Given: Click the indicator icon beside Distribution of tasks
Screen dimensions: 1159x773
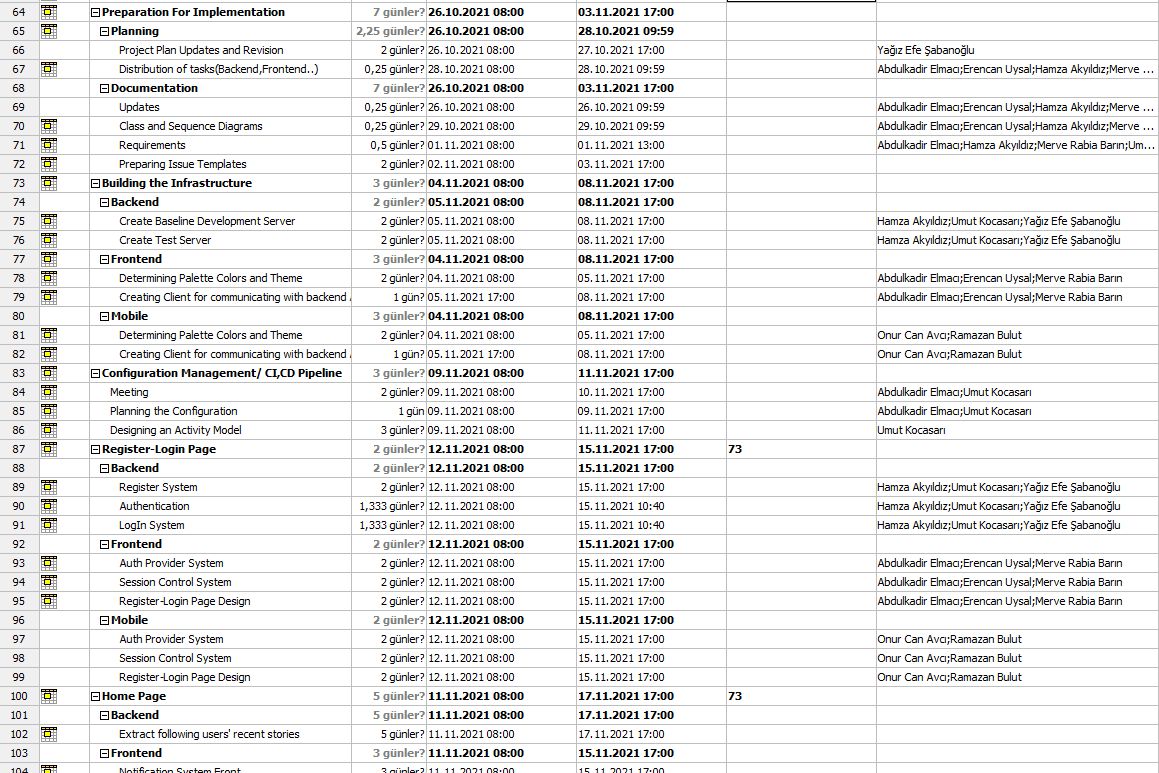Looking at the screenshot, I should click(49, 69).
